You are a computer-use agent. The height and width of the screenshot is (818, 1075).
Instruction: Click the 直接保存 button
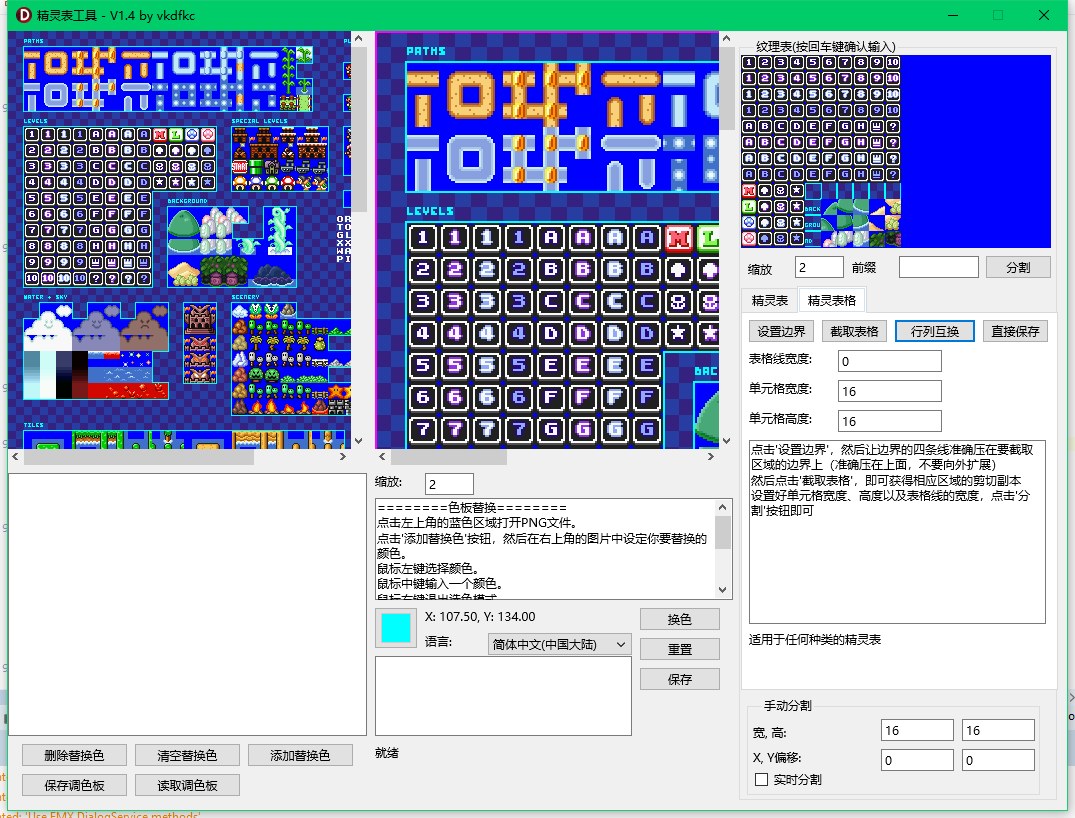click(x=1015, y=331)
